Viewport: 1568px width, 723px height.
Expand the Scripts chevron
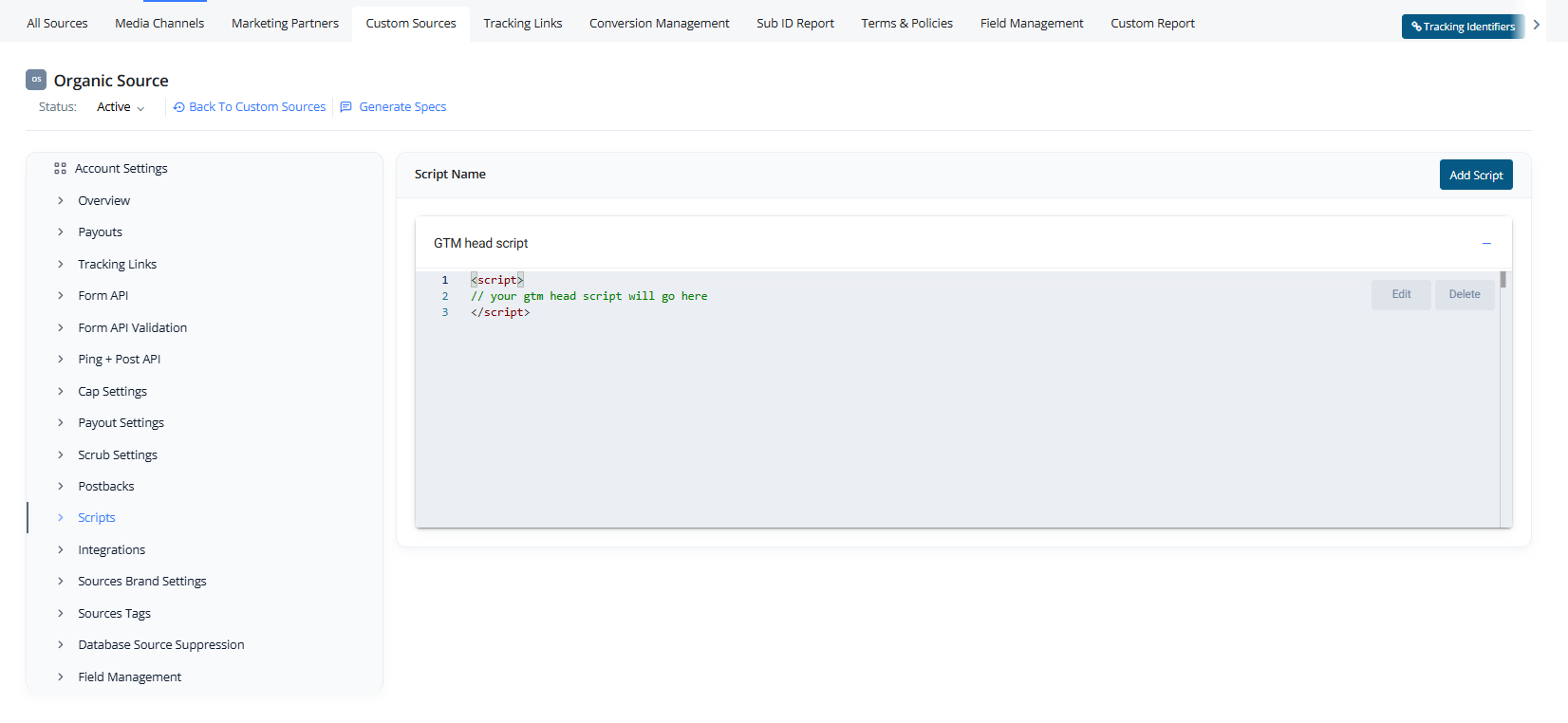tap(61, 517)
